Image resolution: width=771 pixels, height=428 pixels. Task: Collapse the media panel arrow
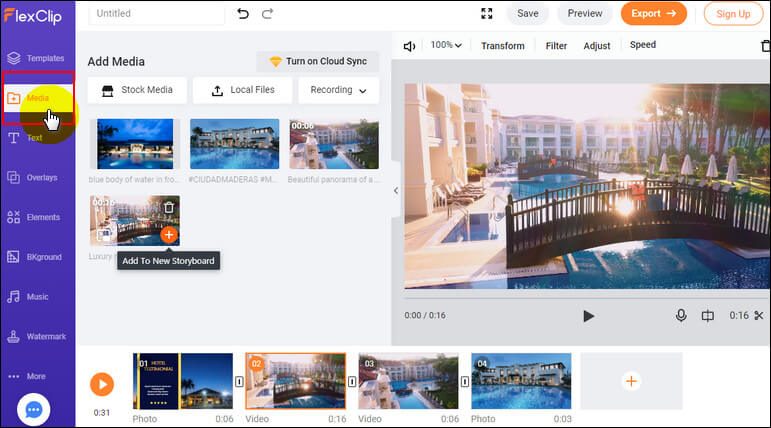tap(396, 190)
